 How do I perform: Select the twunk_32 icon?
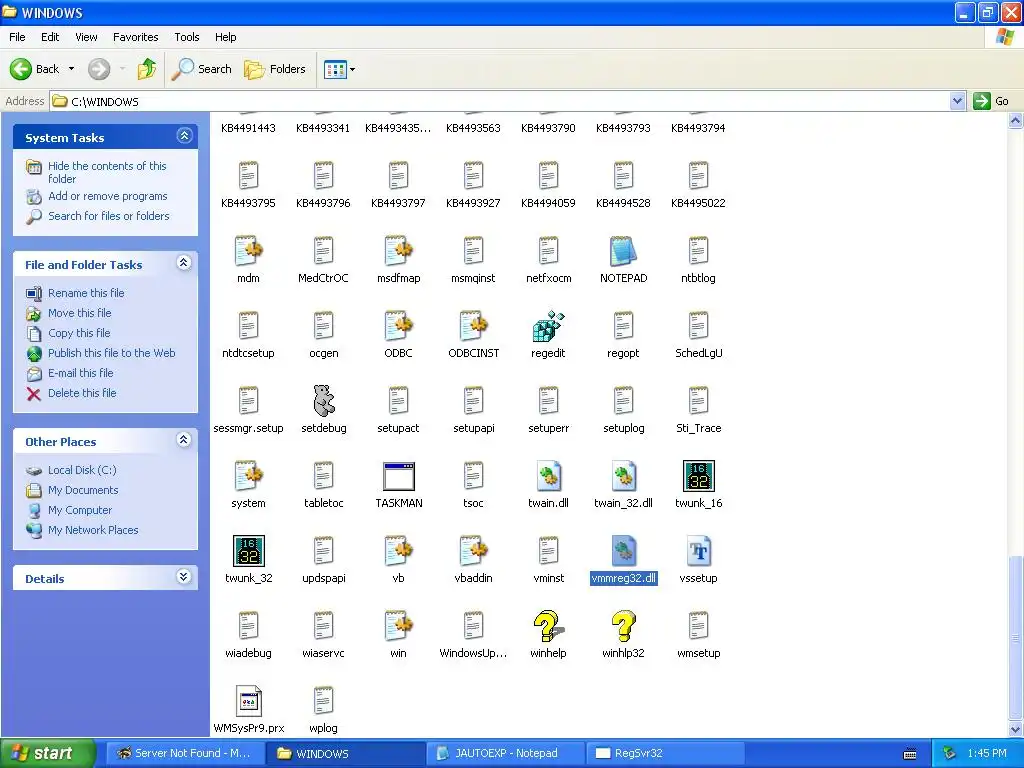click(x=248, y=551)
